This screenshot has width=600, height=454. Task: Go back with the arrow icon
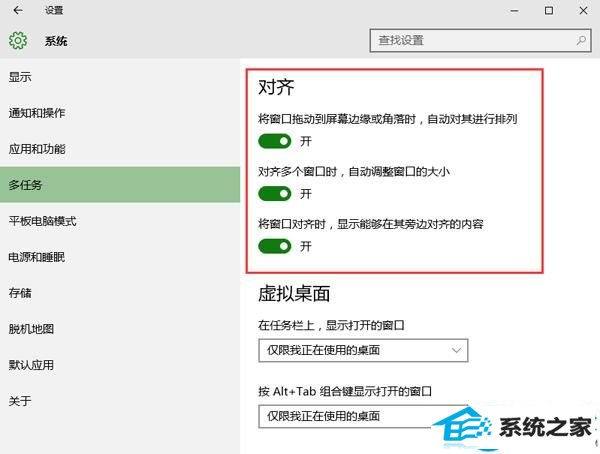click(x=18, y=10)
